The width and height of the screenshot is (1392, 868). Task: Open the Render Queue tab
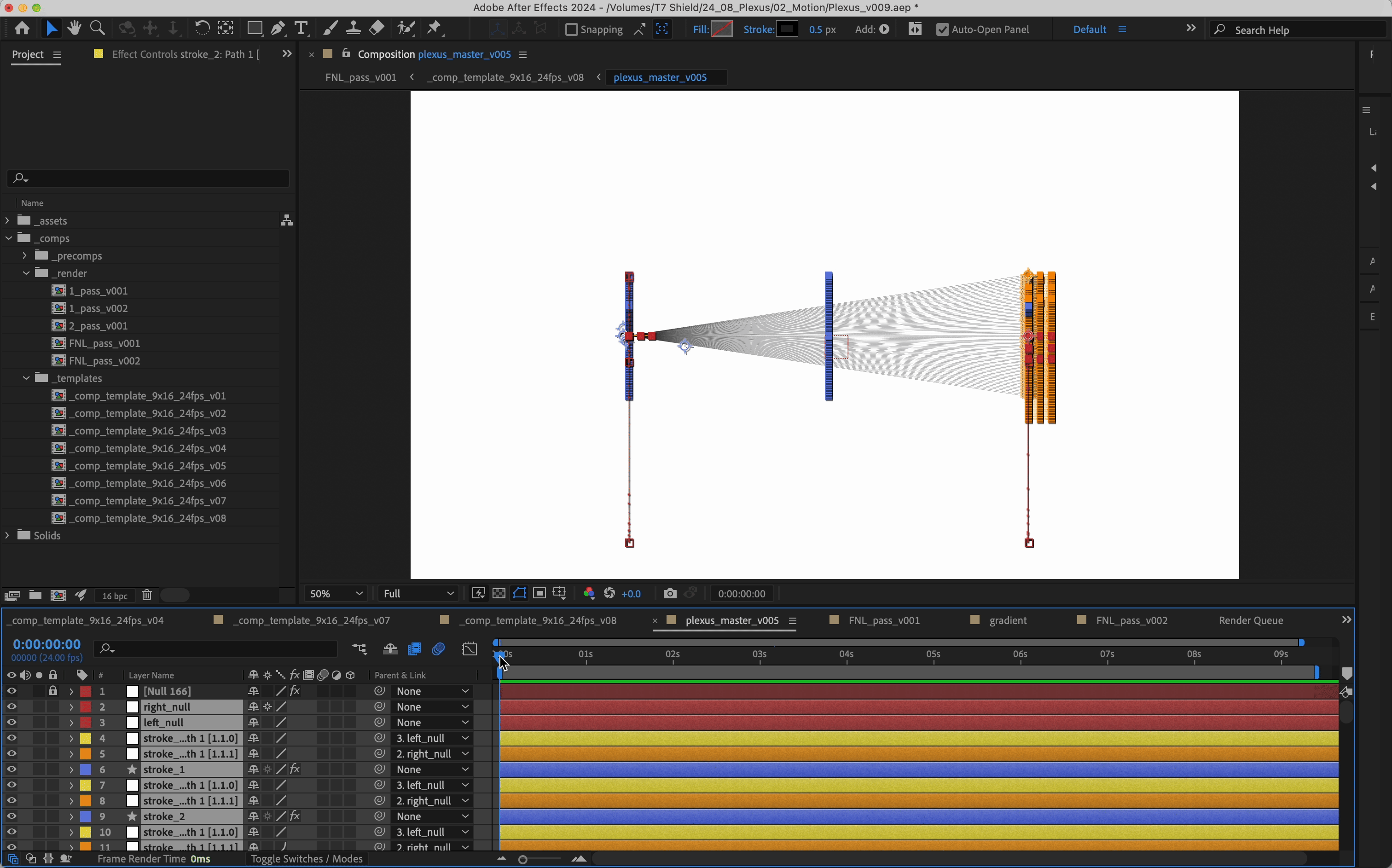(1251, 620)
